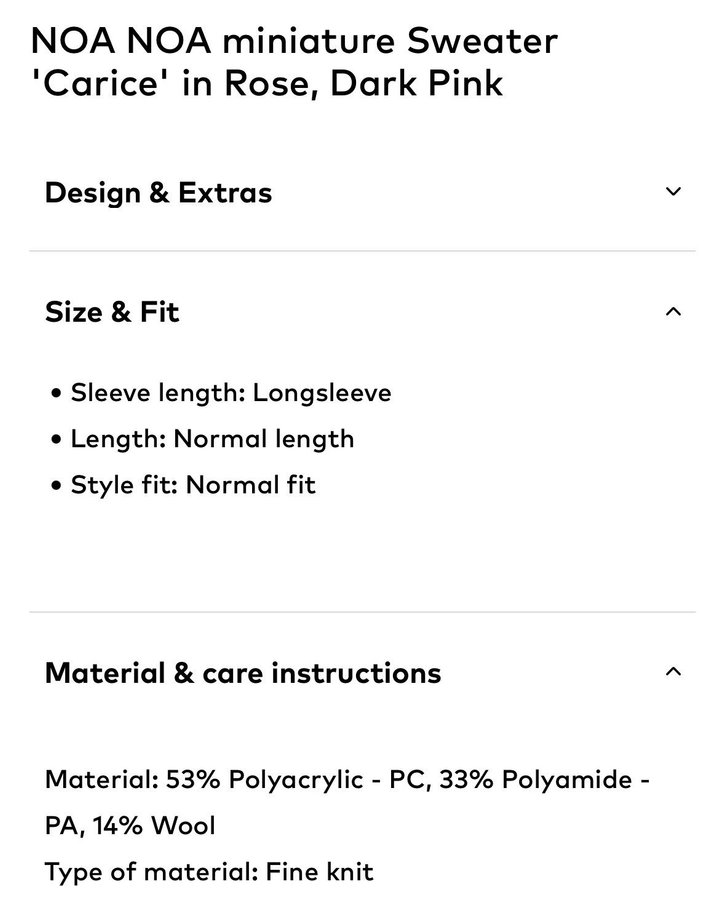Screen dimensions: 725x900
Task: Tap the Size & Fit heading
Action: 112,312
